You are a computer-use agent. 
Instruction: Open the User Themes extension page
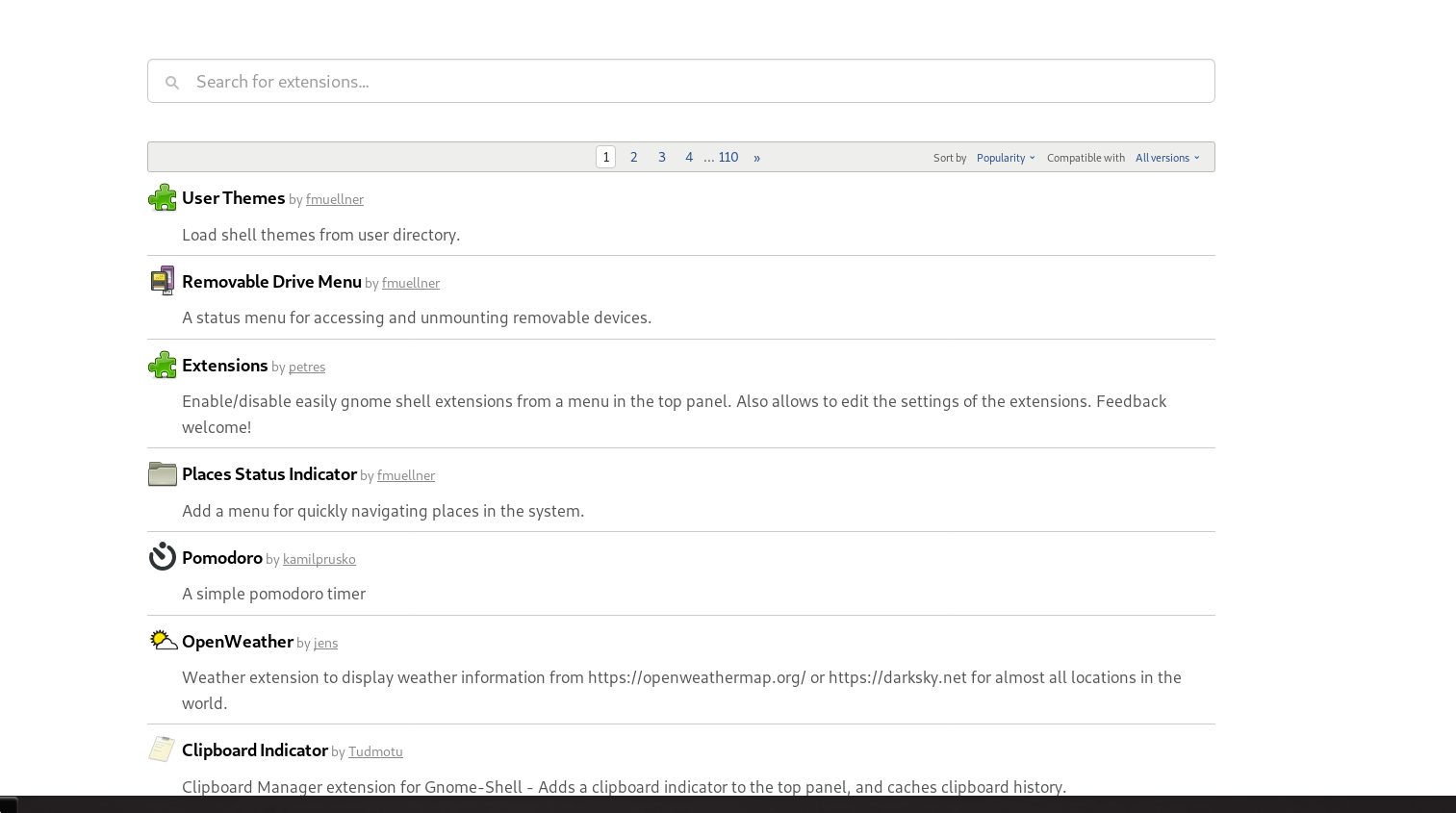(x=233, y=198)
